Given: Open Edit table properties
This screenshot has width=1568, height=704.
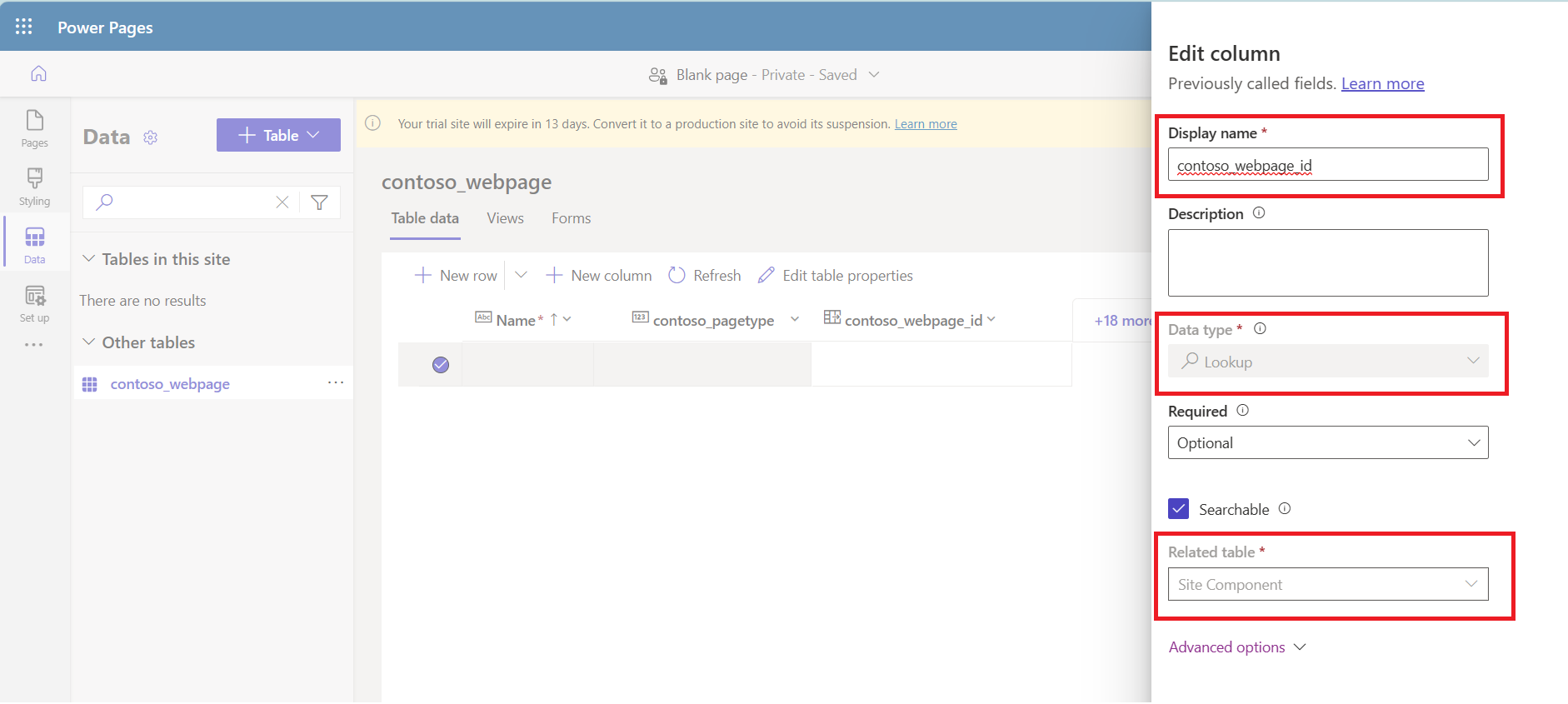Looking at the screenshot, I should [x=836, y=276].
